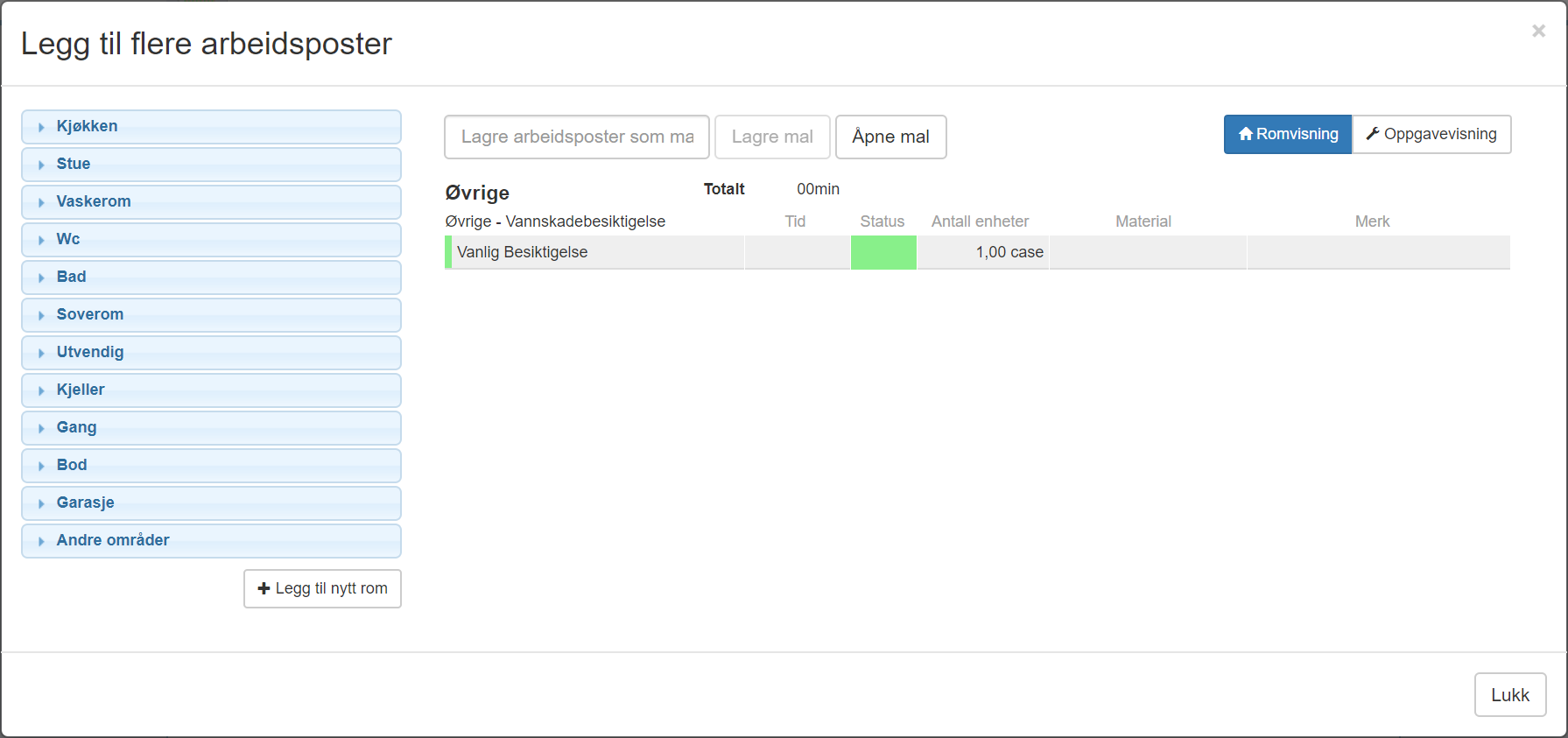Click the green status cell

883,252
